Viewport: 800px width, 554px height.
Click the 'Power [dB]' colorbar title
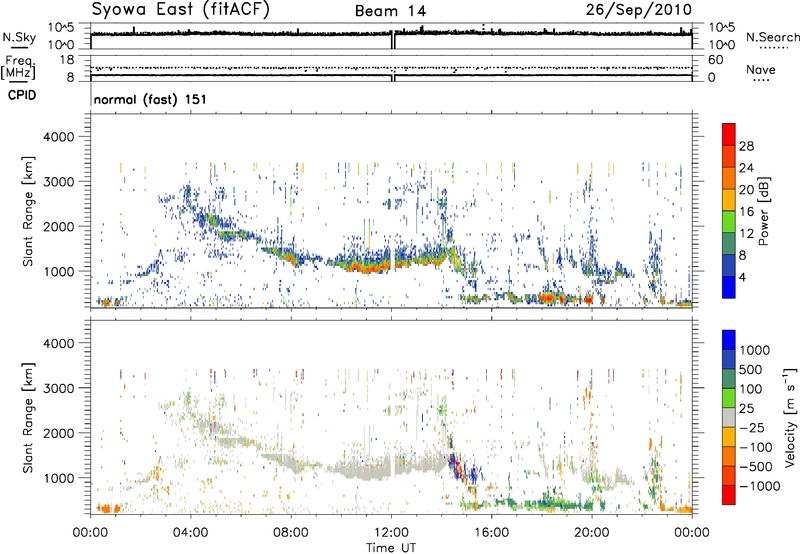[x=764, y=211]
